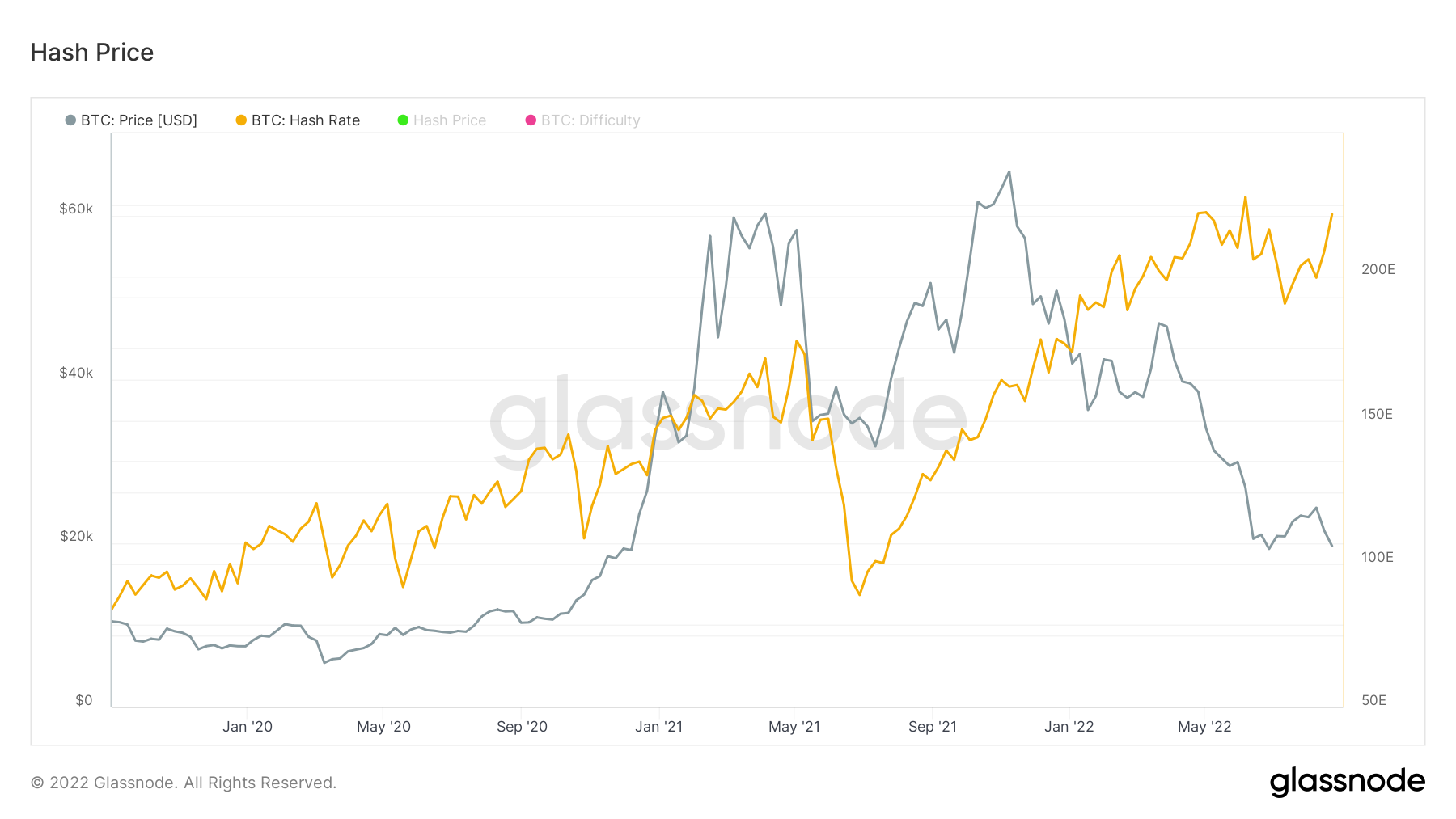
Task: Click the Glassnode copyright notice text
Action: (184, 783)
